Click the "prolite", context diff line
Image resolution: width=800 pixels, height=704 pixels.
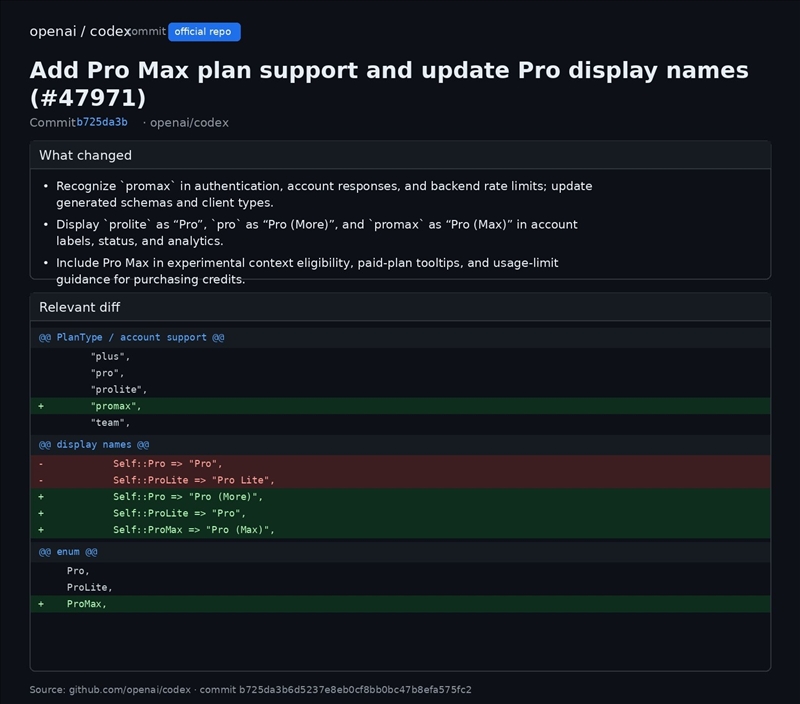(400, 389)
